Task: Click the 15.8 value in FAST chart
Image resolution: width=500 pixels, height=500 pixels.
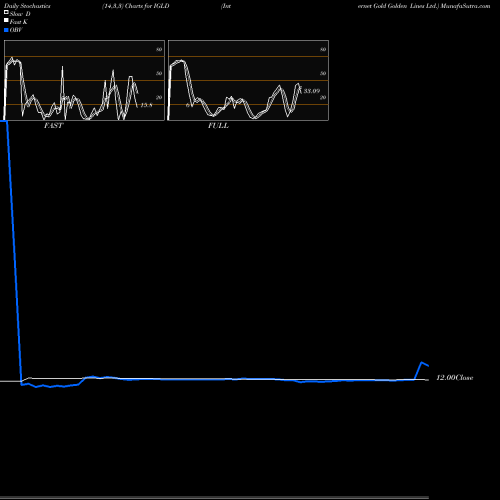Action: (146, 105)
